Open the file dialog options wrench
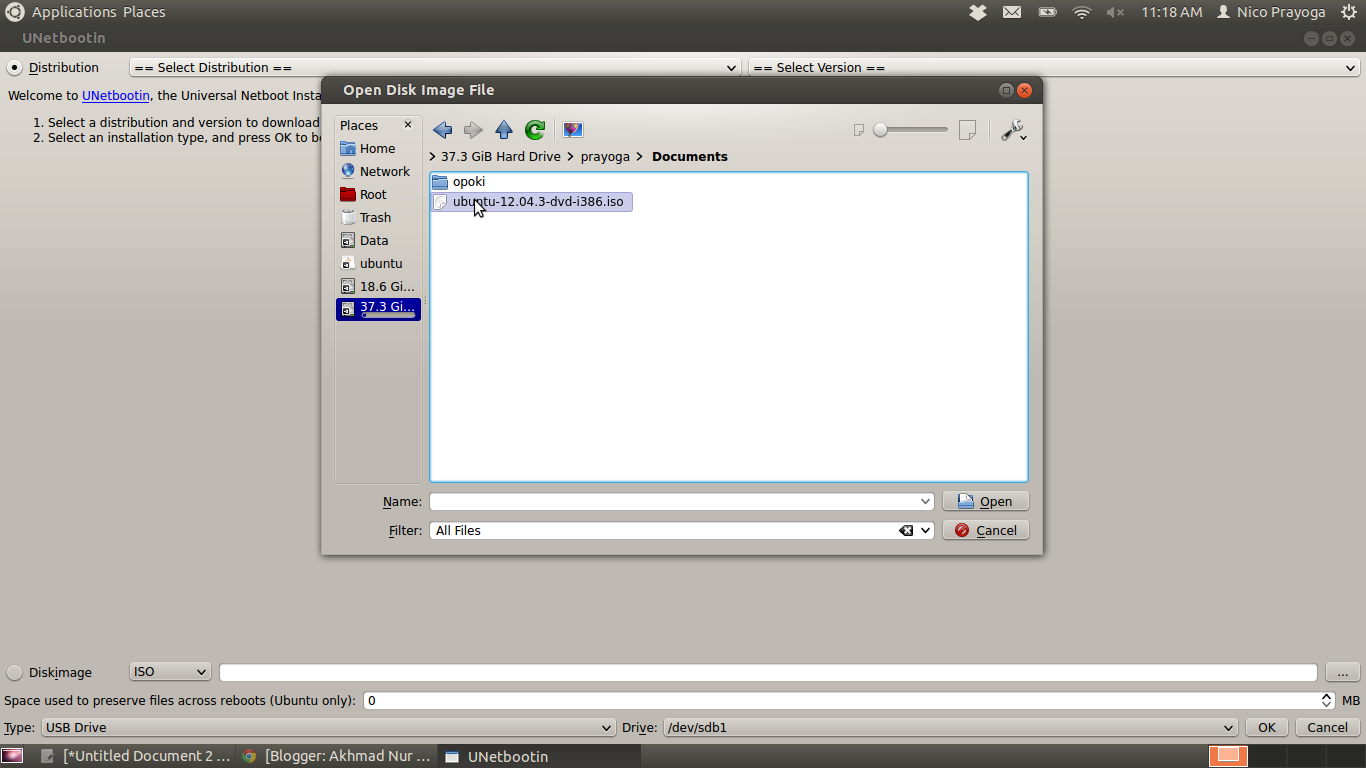The width and height of the screenshot is (1366, 768). click(x=1013, y=130)
